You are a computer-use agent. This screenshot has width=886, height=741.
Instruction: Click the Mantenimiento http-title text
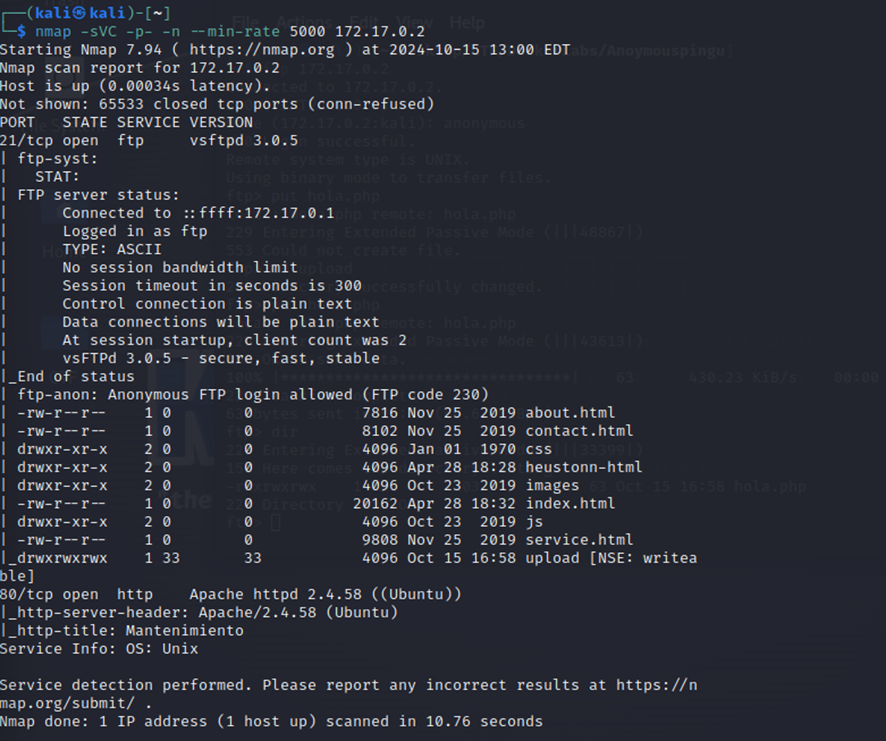tap(184, 630)
